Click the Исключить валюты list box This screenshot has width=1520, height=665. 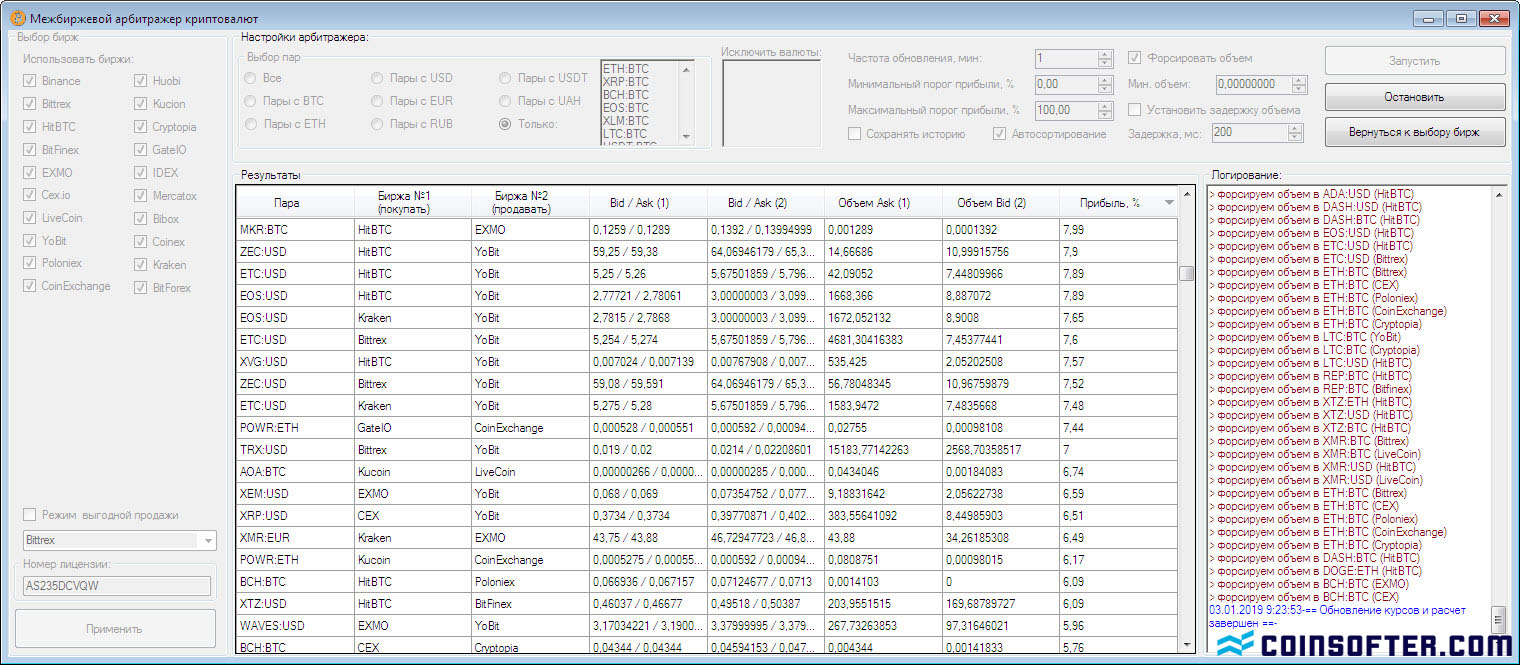tap(771, 103)
